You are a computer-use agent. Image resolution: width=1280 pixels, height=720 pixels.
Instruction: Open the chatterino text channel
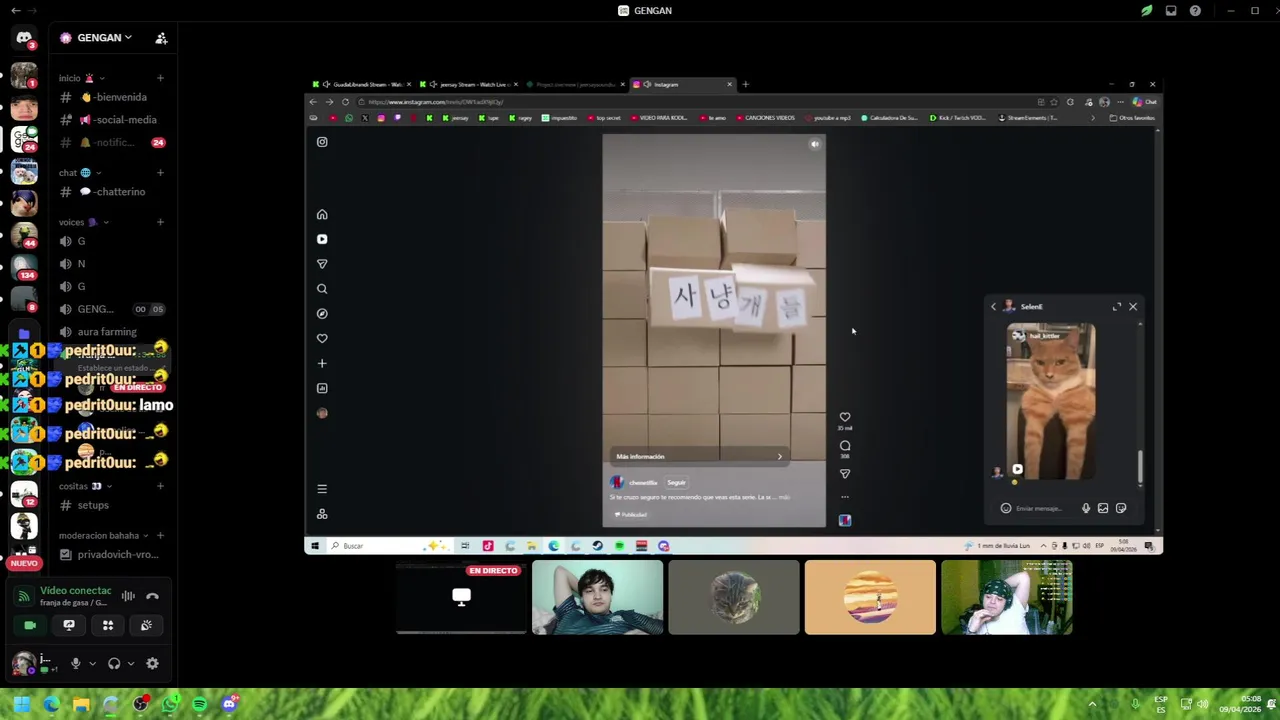point(113,192)
